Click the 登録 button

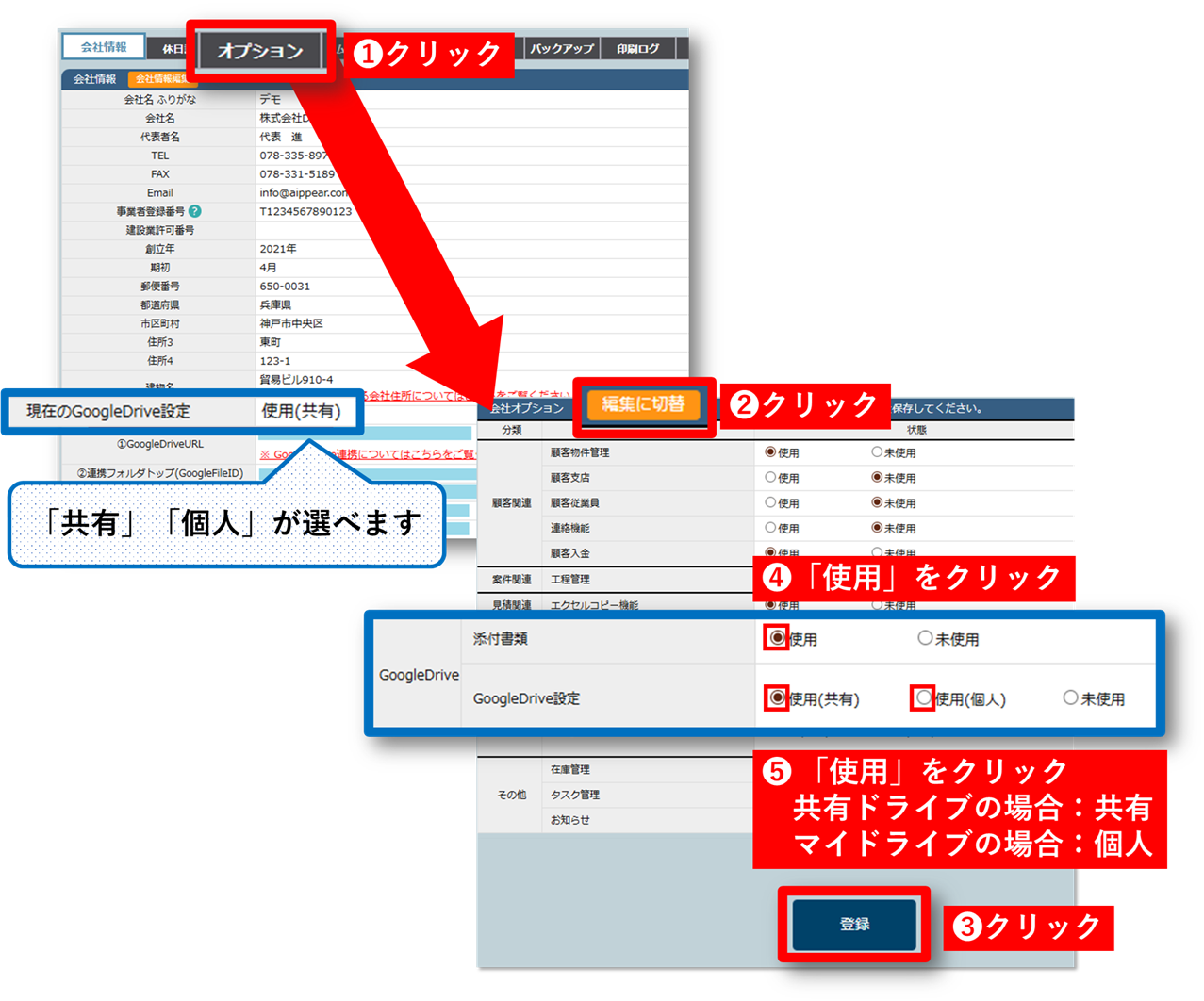coord(854,924)
